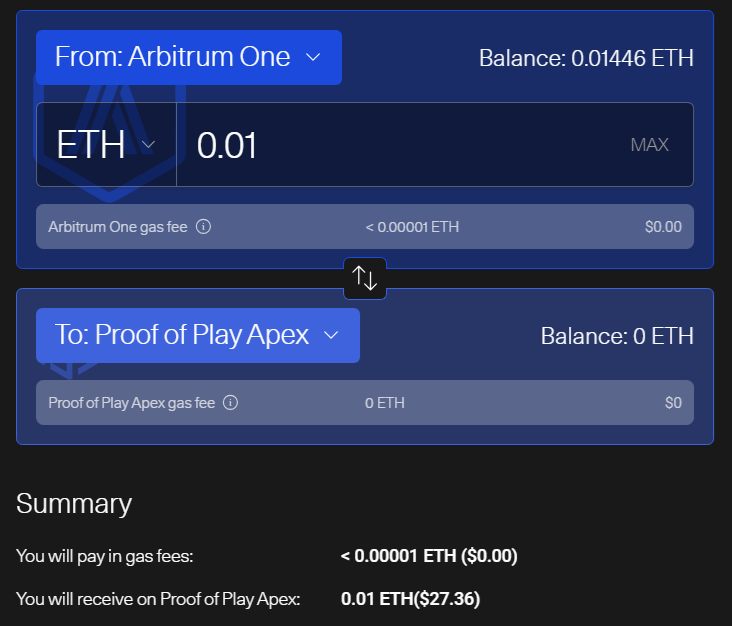732x626 pixels.
Task: Click the < 0.00001 ETH ($0.00) summary fee
Action: pyautogui.click(x=429, y=556)
